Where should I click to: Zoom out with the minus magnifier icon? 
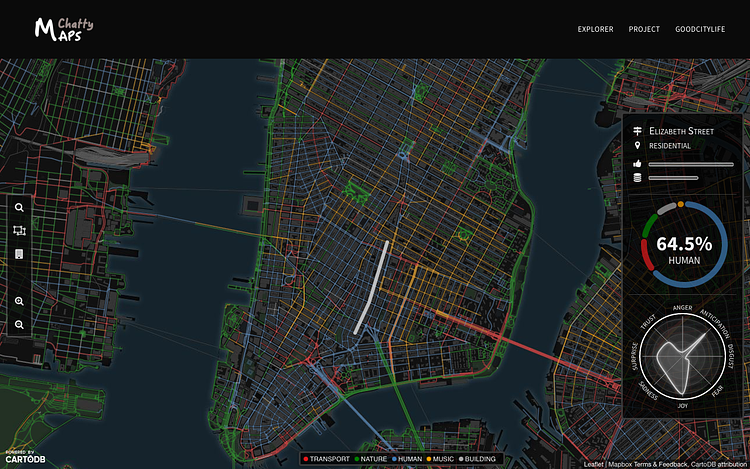point(19,325)
